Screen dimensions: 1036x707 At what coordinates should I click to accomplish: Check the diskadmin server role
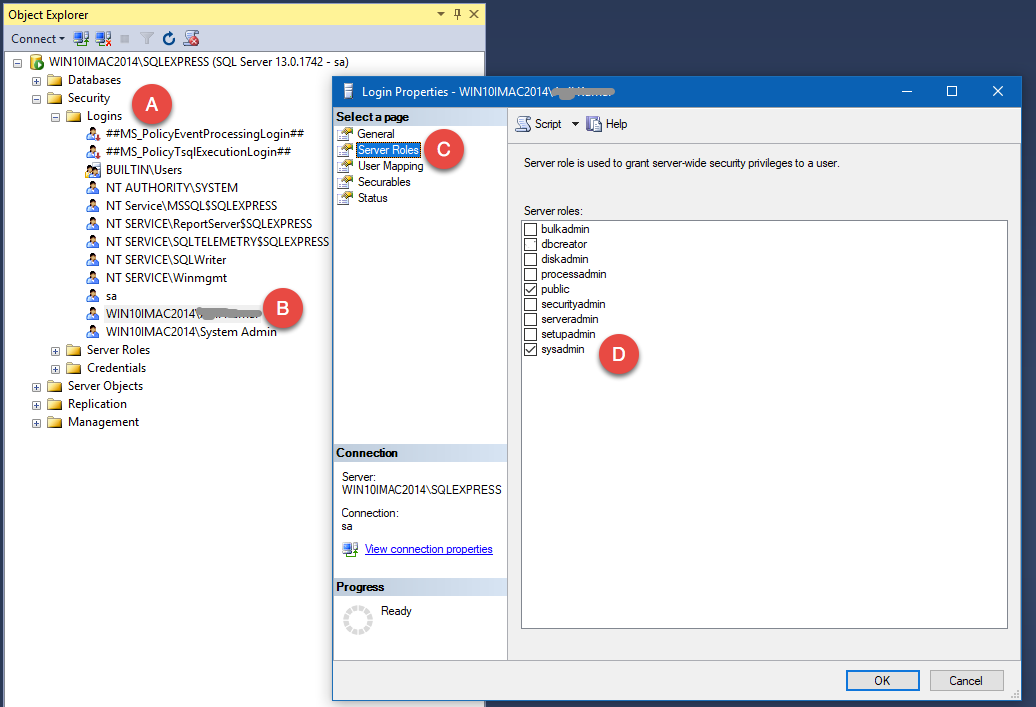click(531, 260)
